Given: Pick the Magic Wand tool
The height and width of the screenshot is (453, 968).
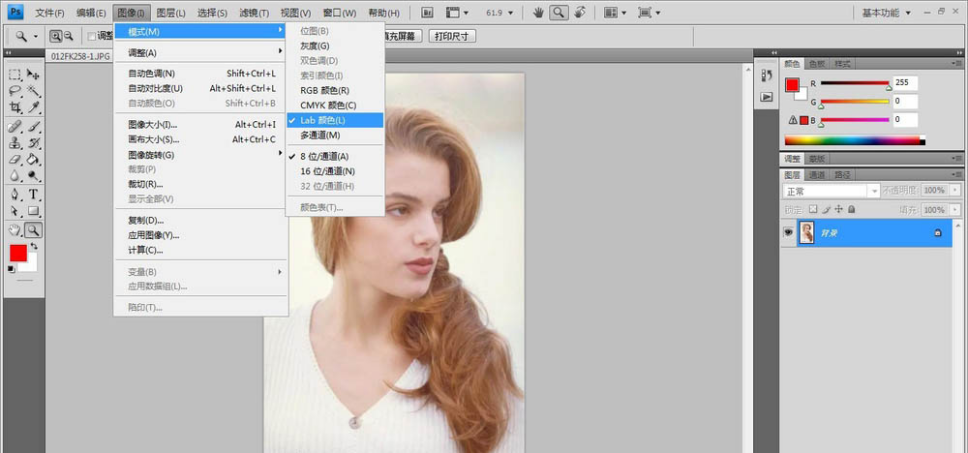Looking at the screenshot, I should pos(33,90).
